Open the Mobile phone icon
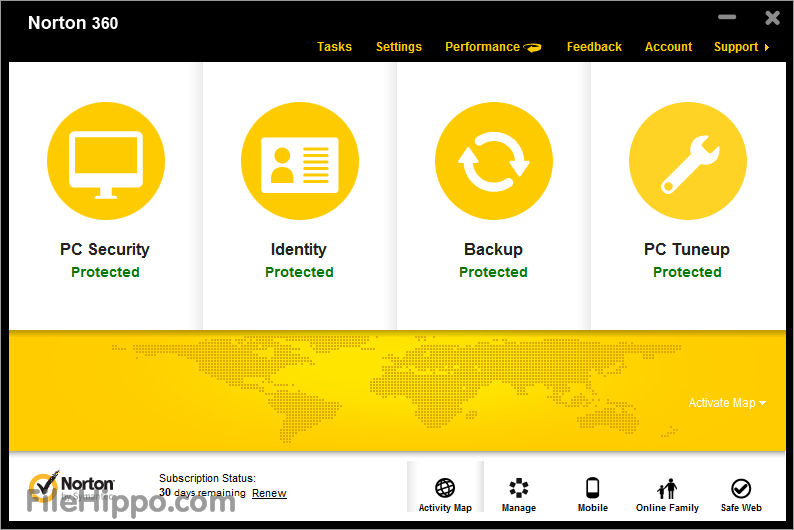The image size is (794, 530). (592, 488)
